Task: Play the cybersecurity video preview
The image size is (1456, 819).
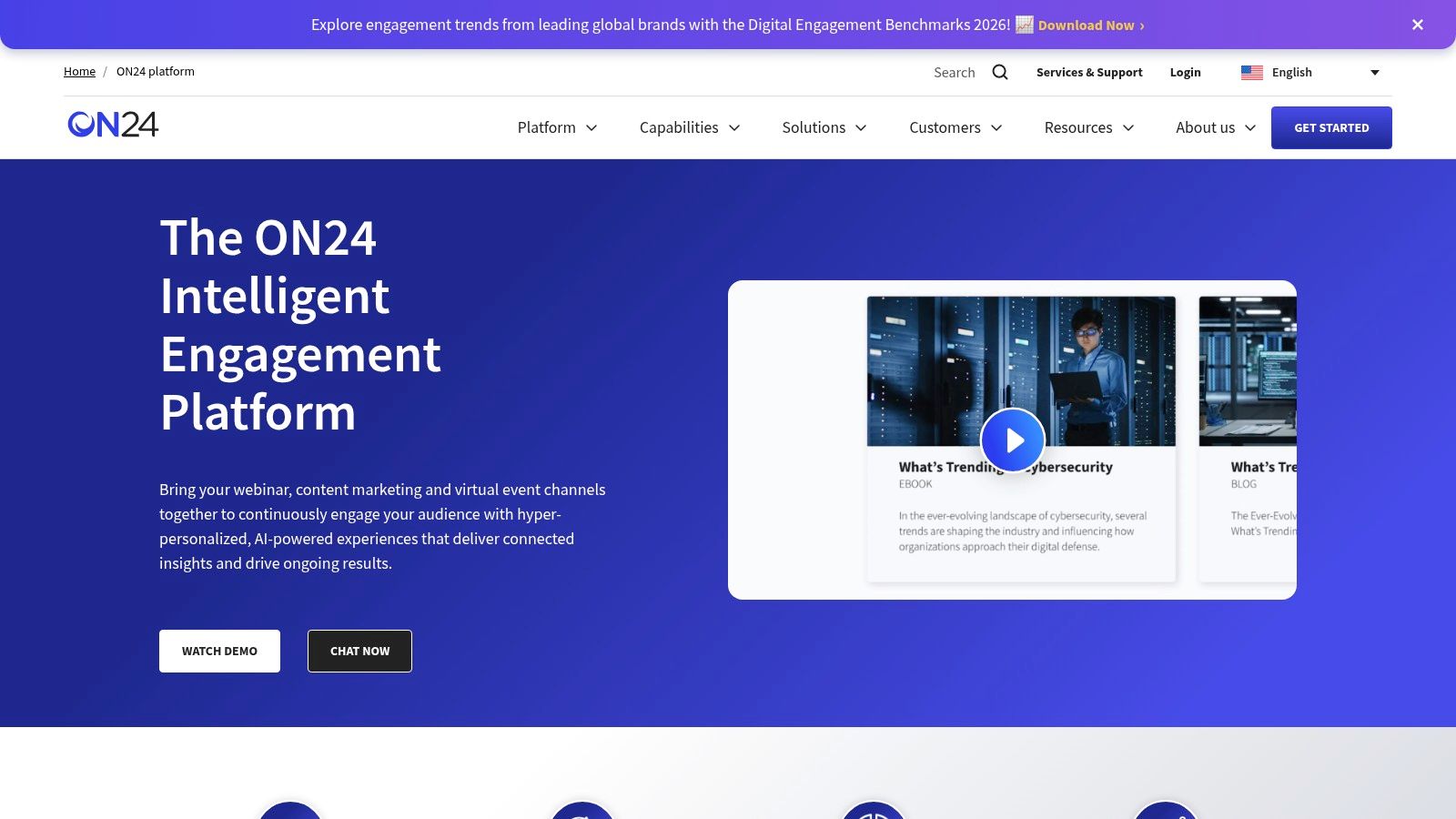Action: tap(1013, 440)
